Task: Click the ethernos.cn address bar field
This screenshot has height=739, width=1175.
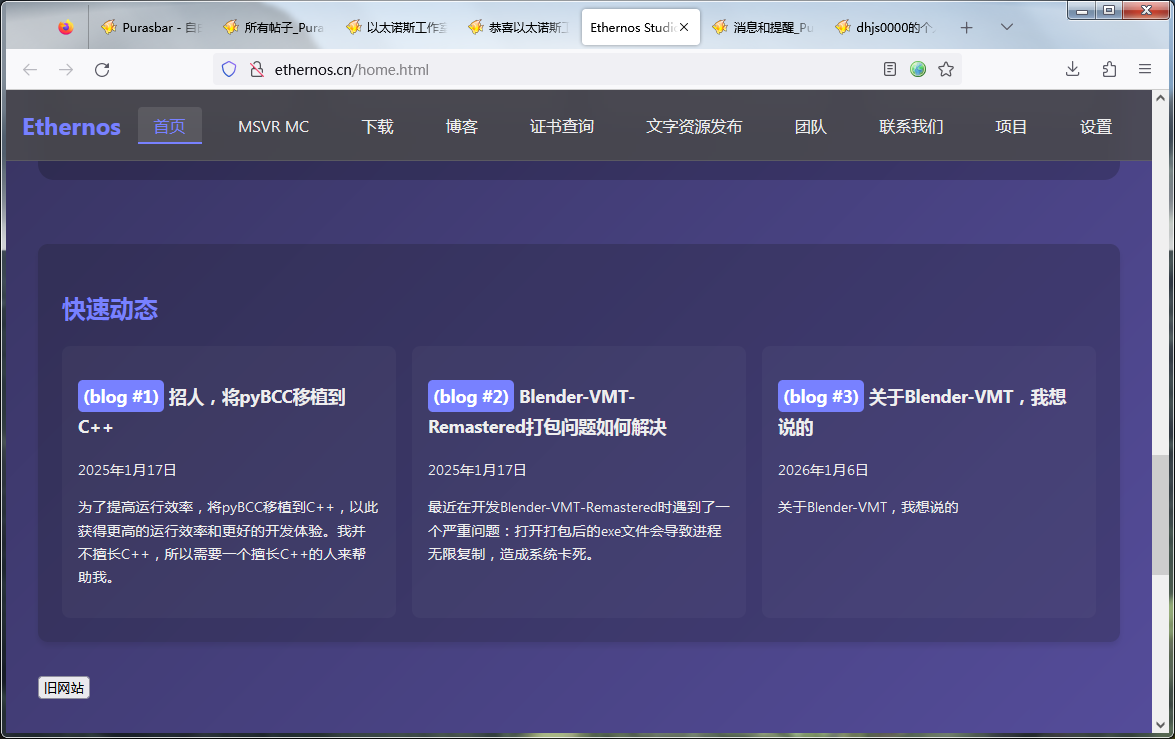Action: pos(560,69)
